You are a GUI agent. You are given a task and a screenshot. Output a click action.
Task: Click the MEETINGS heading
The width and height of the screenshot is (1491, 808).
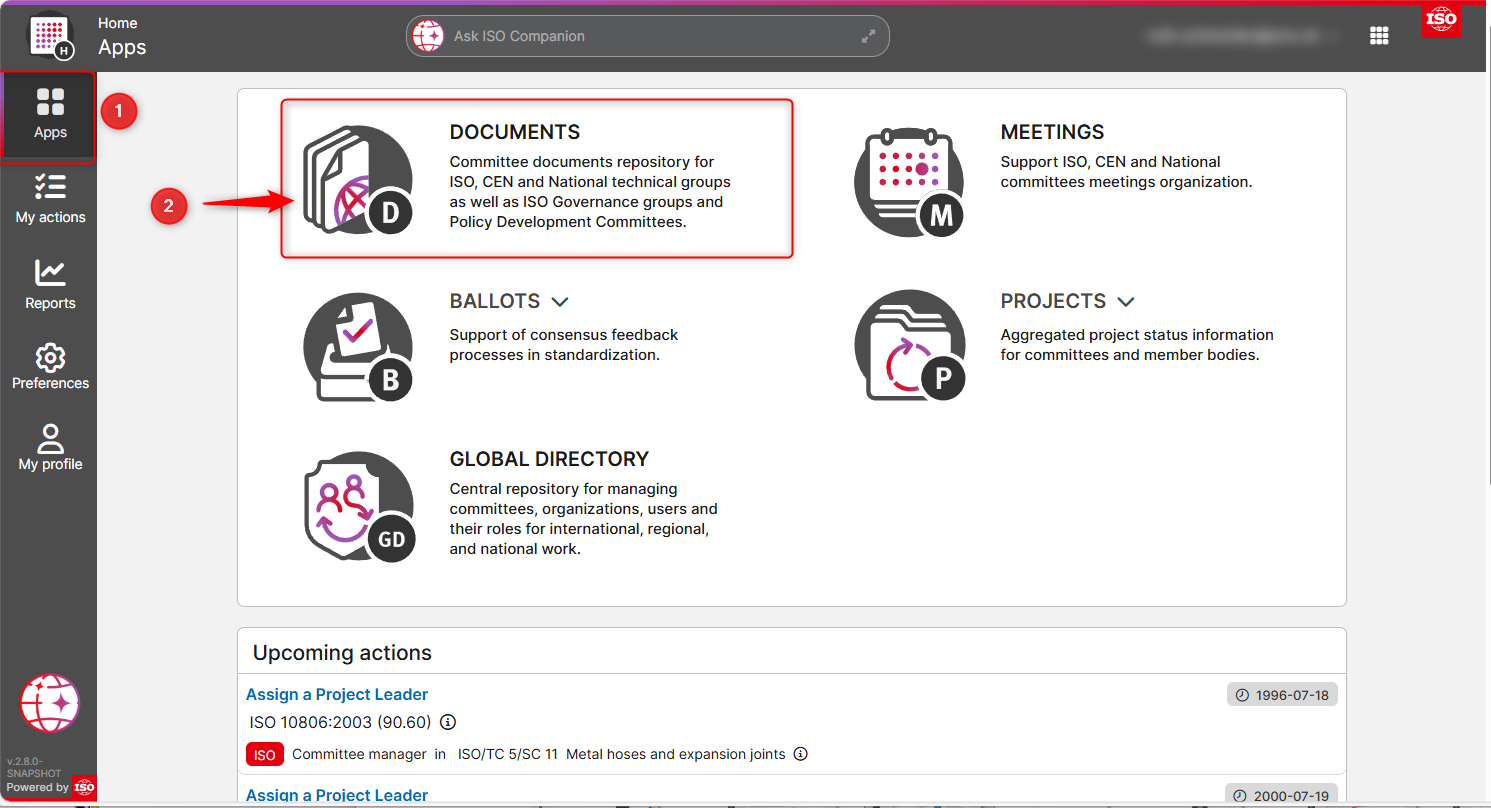[1052, 132]
